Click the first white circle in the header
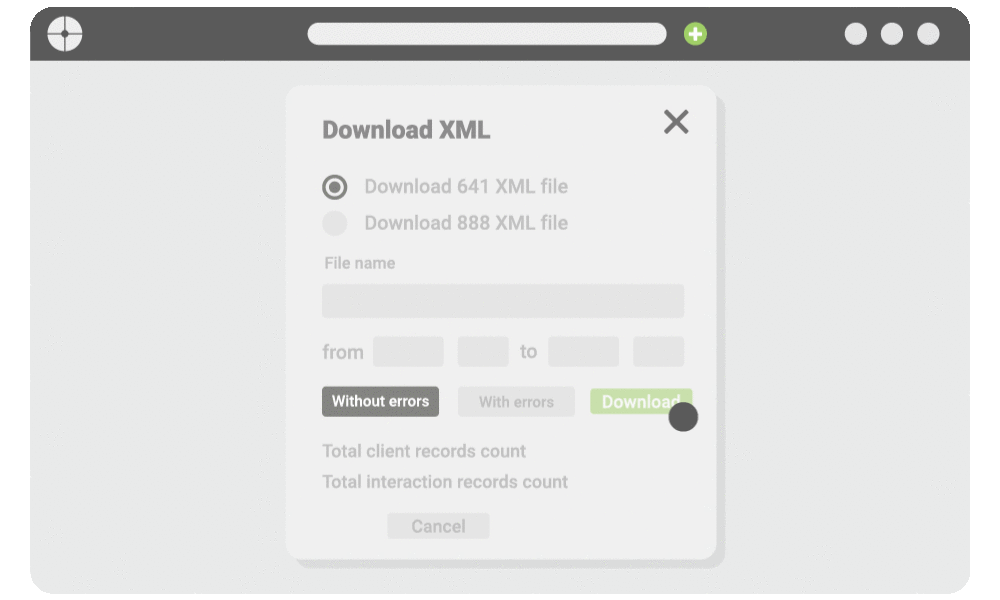 click(856, 34)
